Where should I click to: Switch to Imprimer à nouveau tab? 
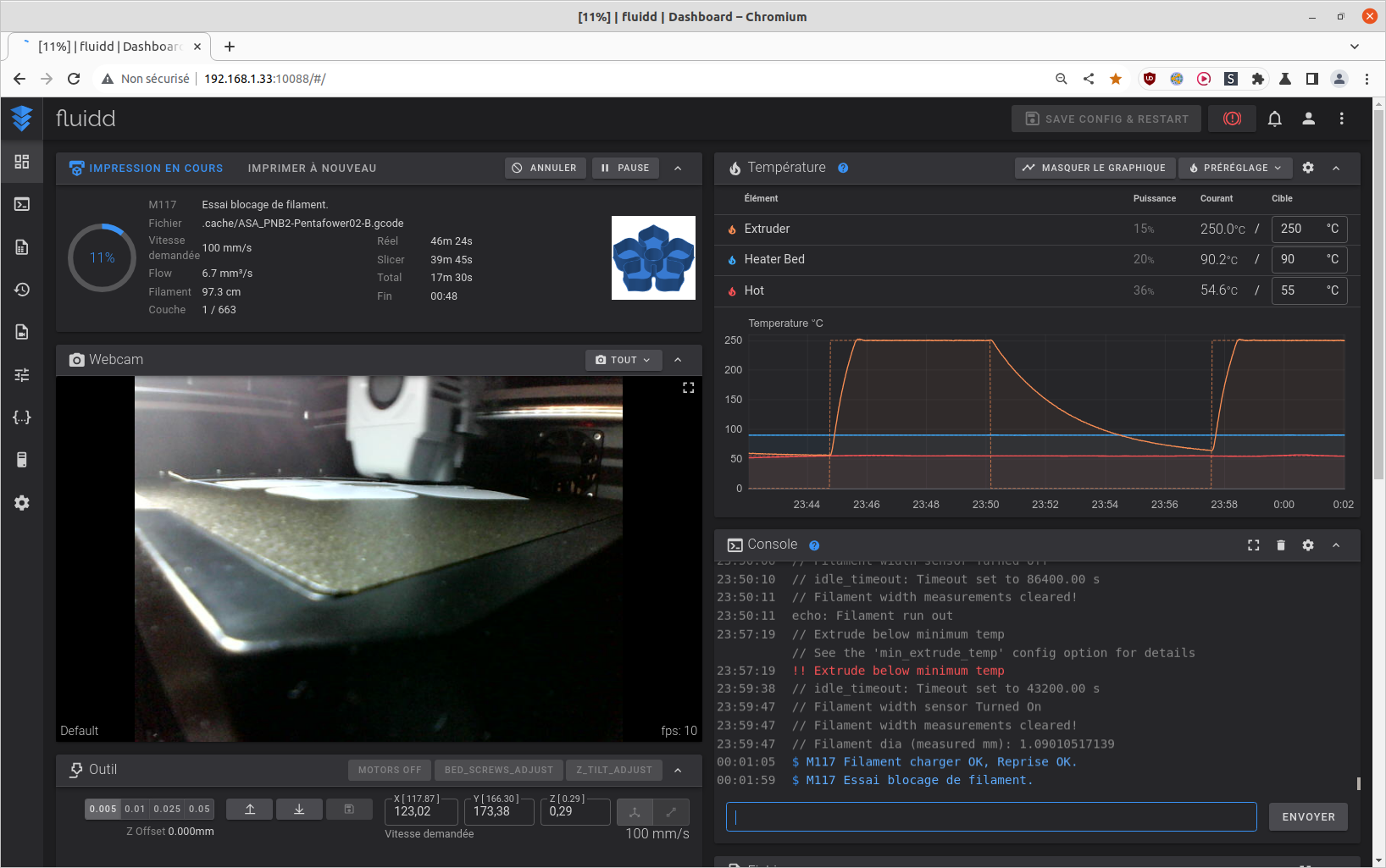pyautogui.click(x=312, y=169)
